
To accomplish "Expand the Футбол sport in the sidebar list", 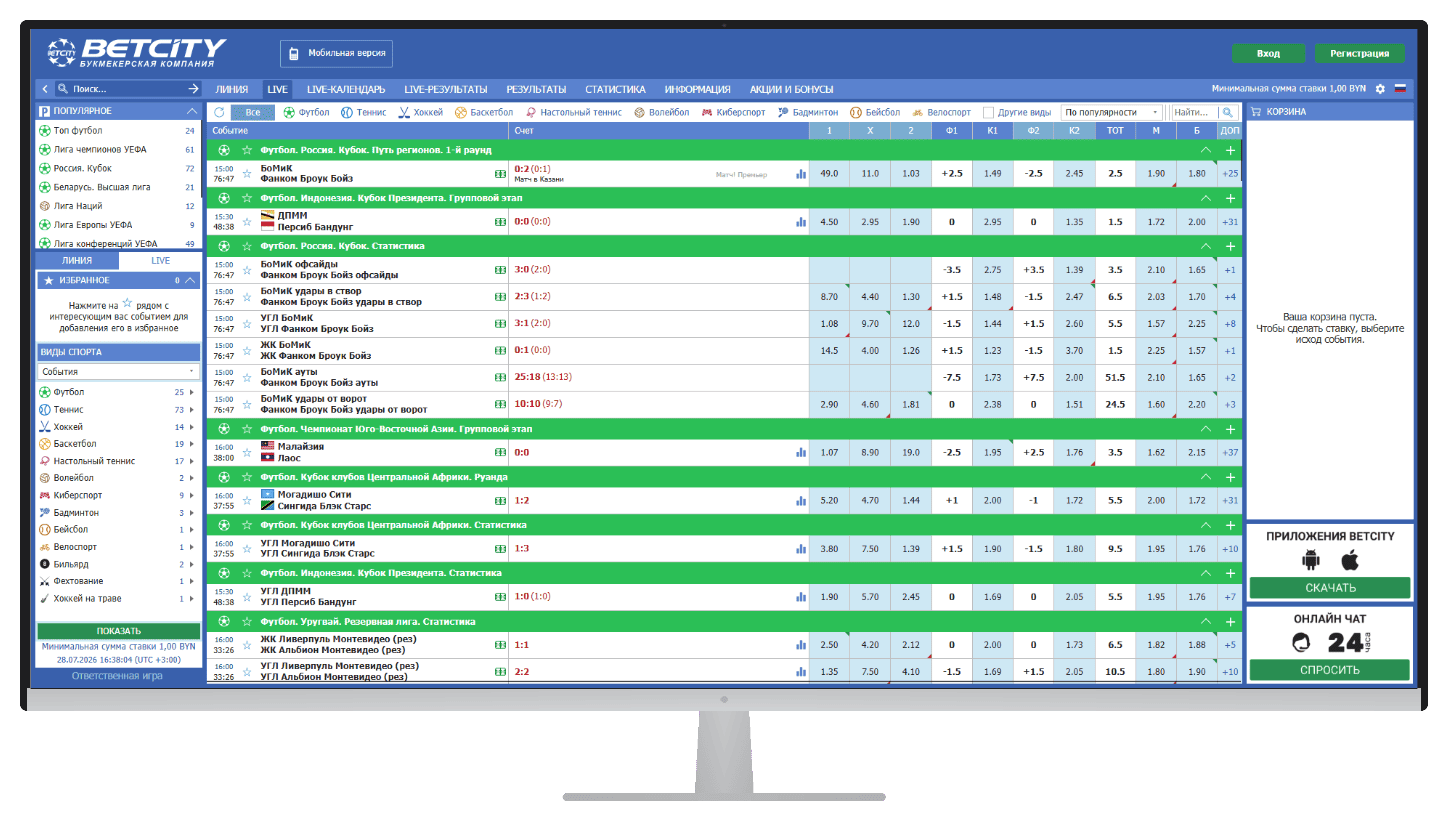I will pyautogui.click(x=191, y=393).
